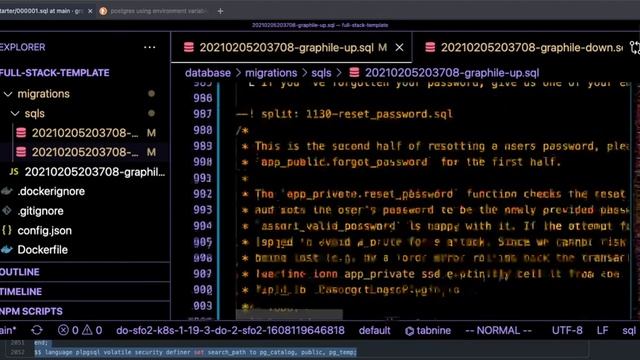Click the EXPLORER panel title
Viewport: 640px width, 360px height.
tap(22, 47)
